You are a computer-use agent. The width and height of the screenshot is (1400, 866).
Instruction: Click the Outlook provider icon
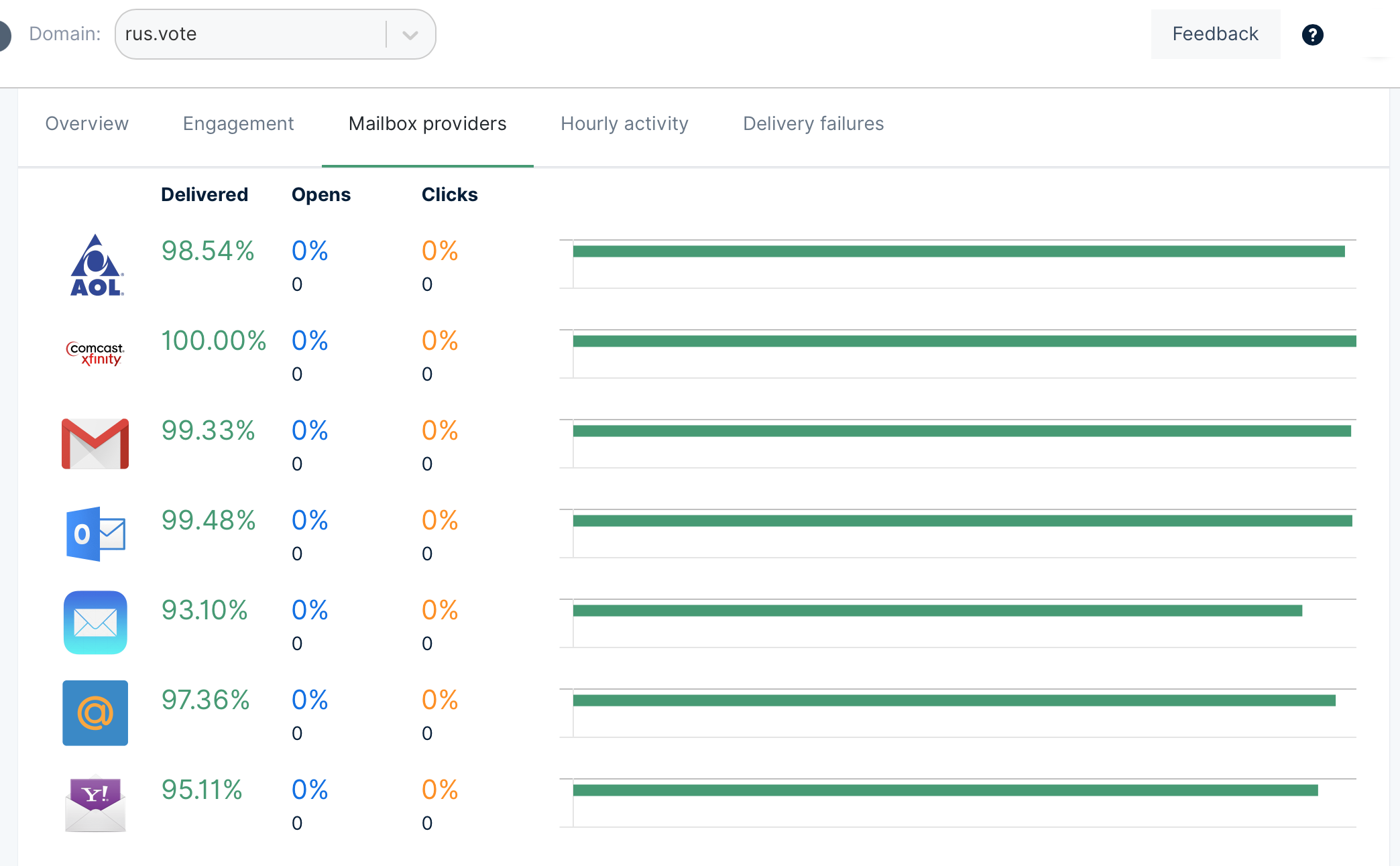(95, 534)
